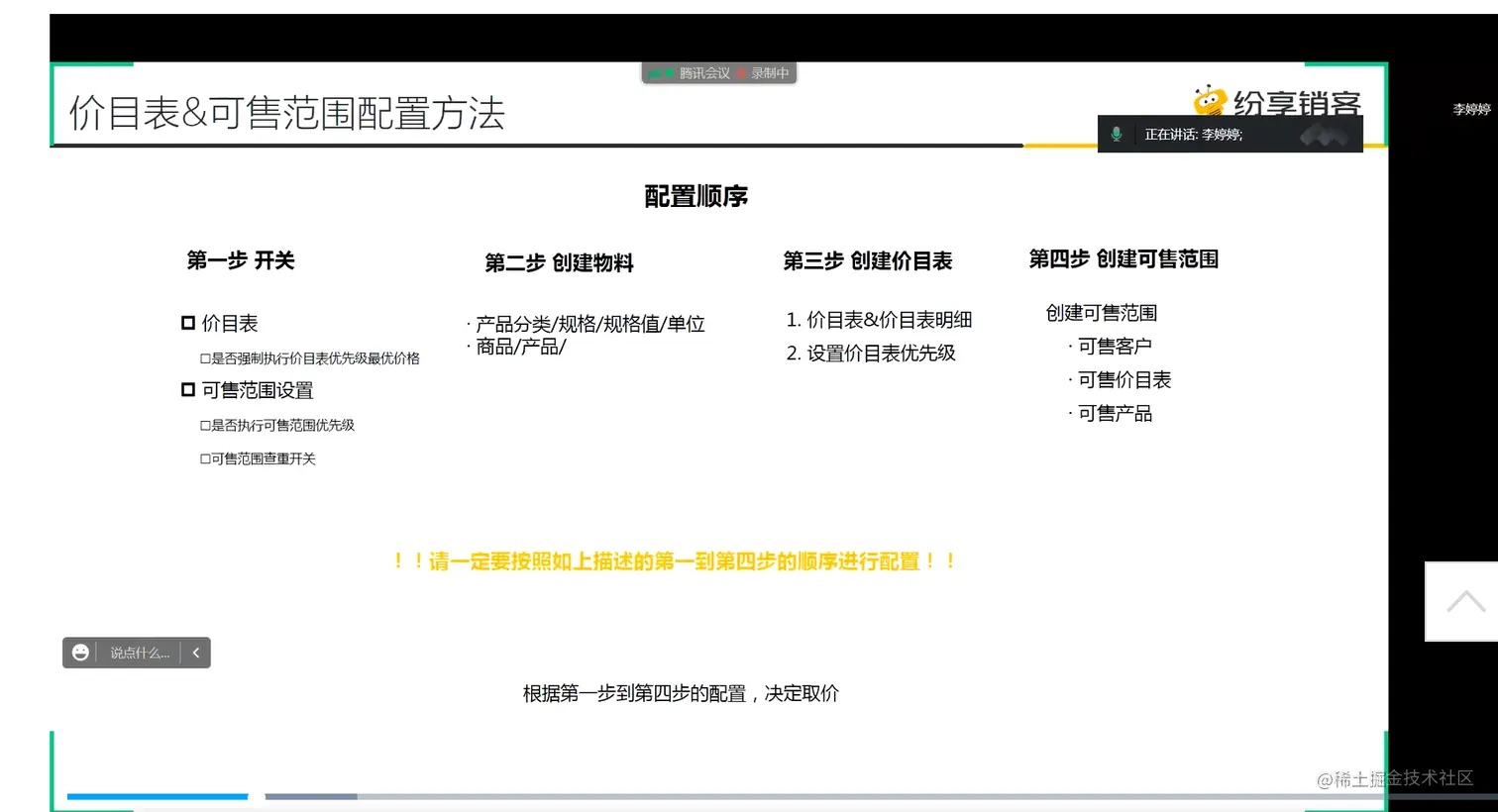Image resolution: width=1498 pixels, height=812 pixels.
Task: Click the emoji smiley icon in chat bar
Action: point(80,653)
